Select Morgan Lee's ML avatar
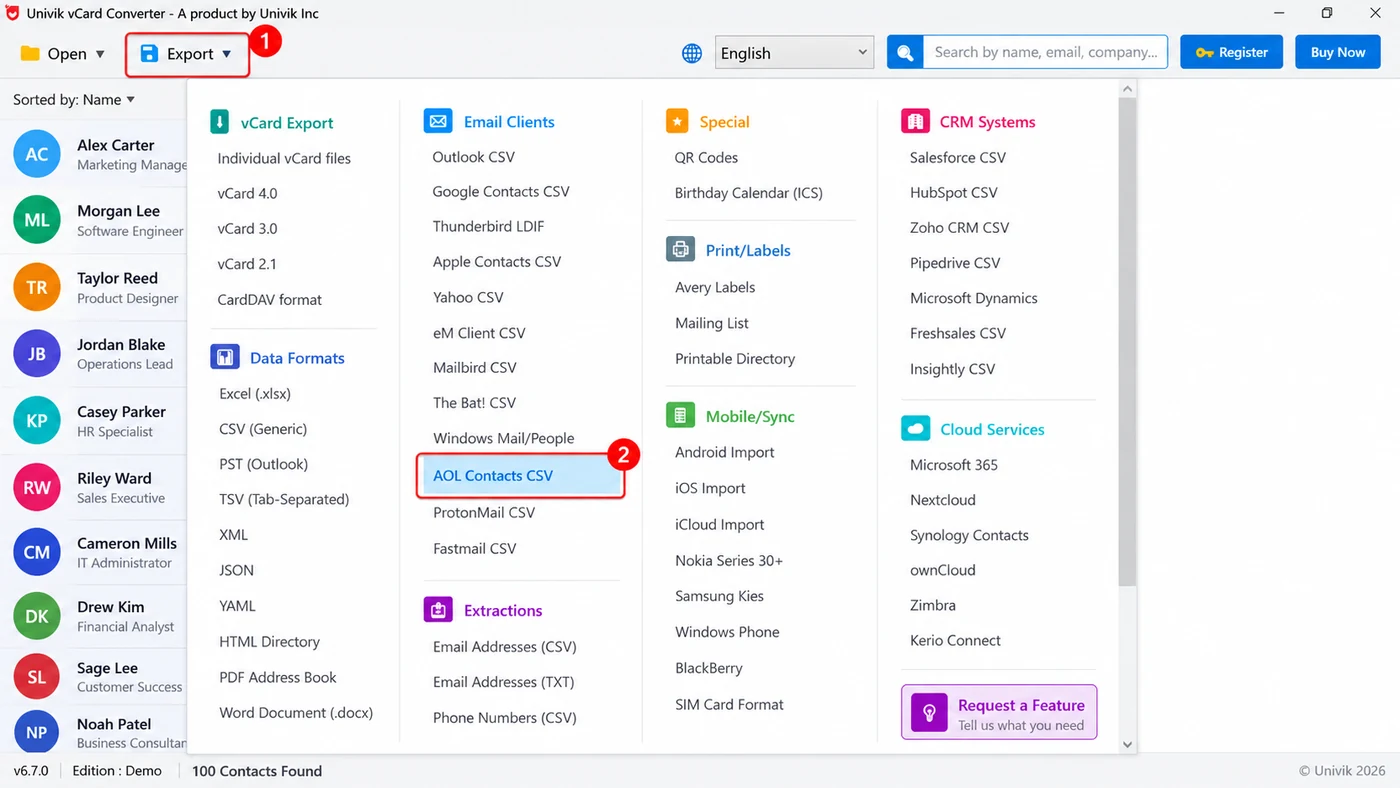The image size is (1400, 788). pos(37,220)
